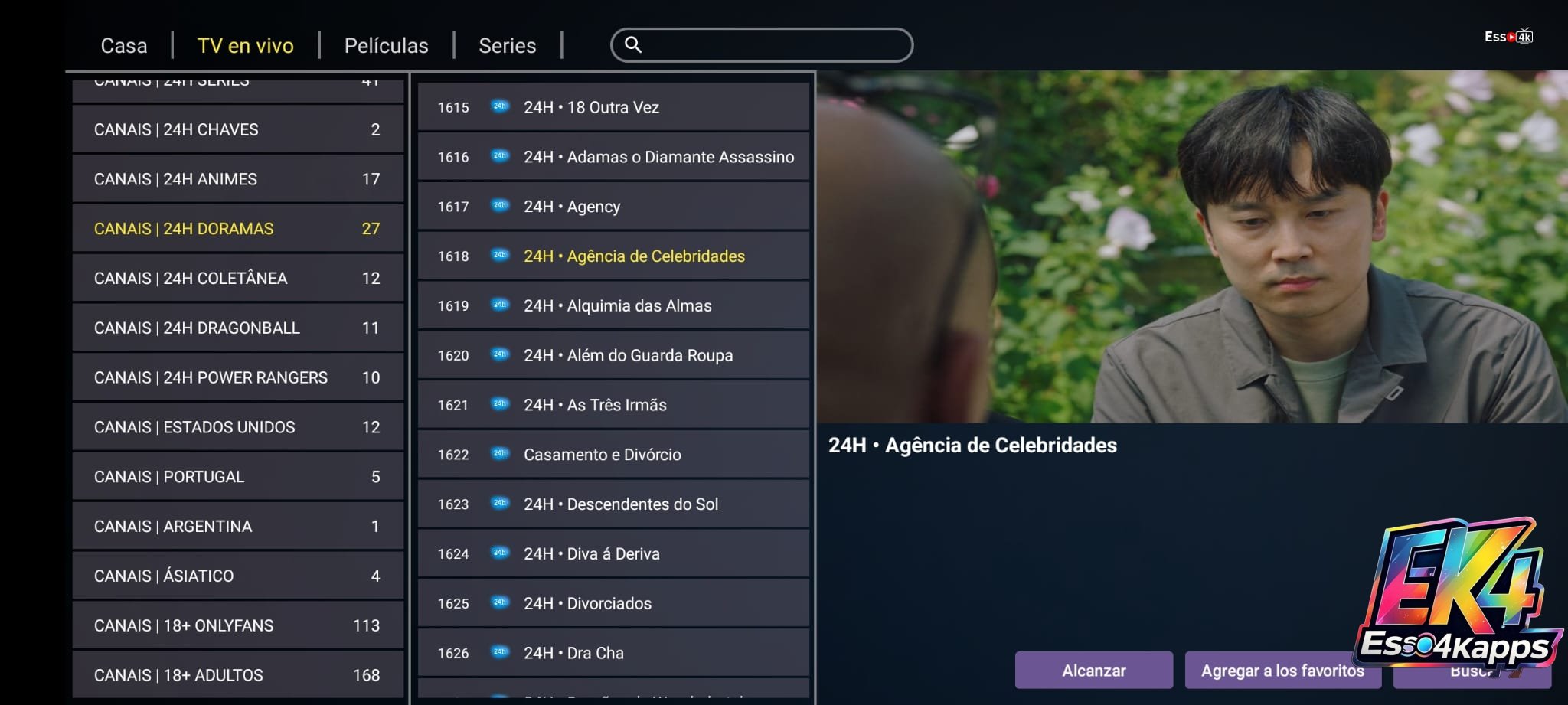Open the CANAIS | PORTUGAL category
Image resolution: width=1568 pixels, height=705 pixels.
coord(238,477)
